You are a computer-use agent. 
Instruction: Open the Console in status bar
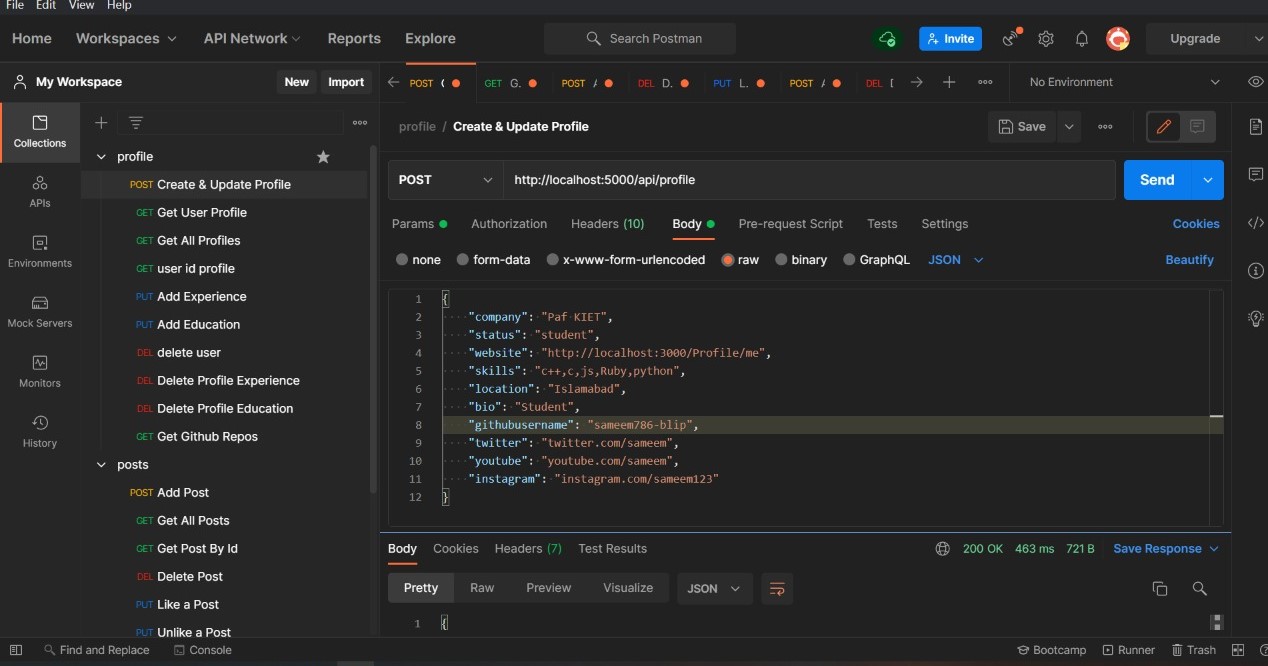click(x=203, y=650)
